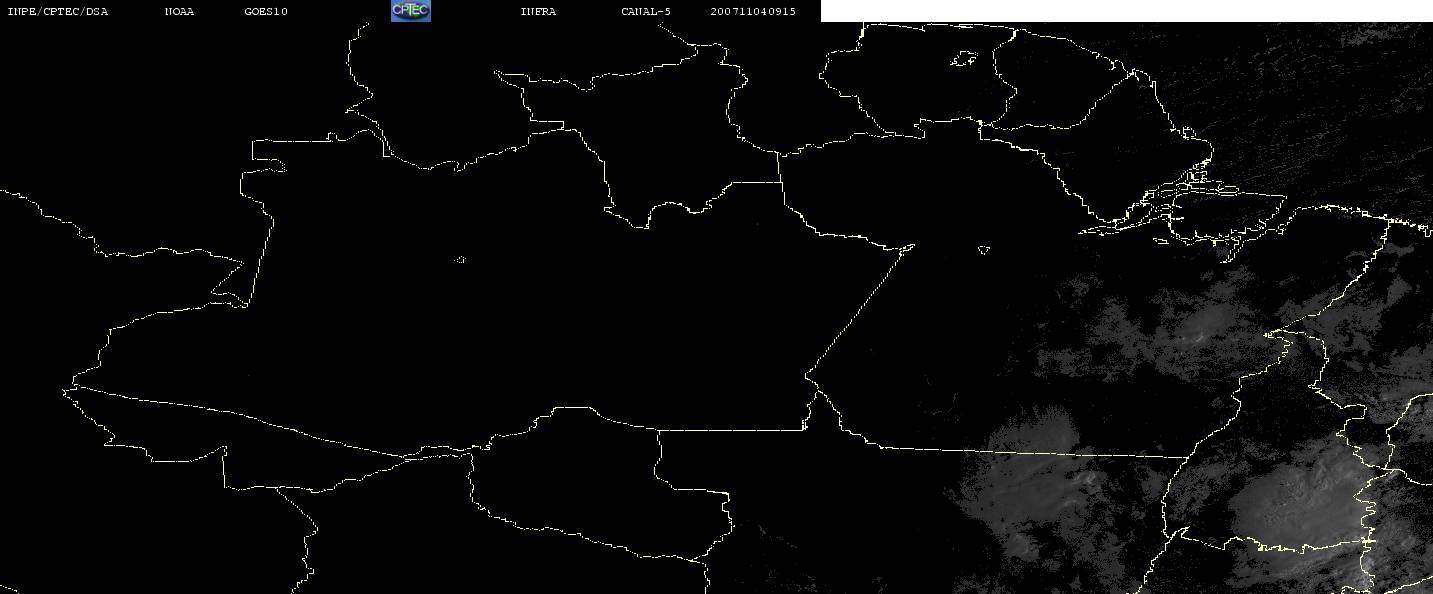Click the INPE/CPTEC/DSA header text
1433x594 pixels.
58,12
